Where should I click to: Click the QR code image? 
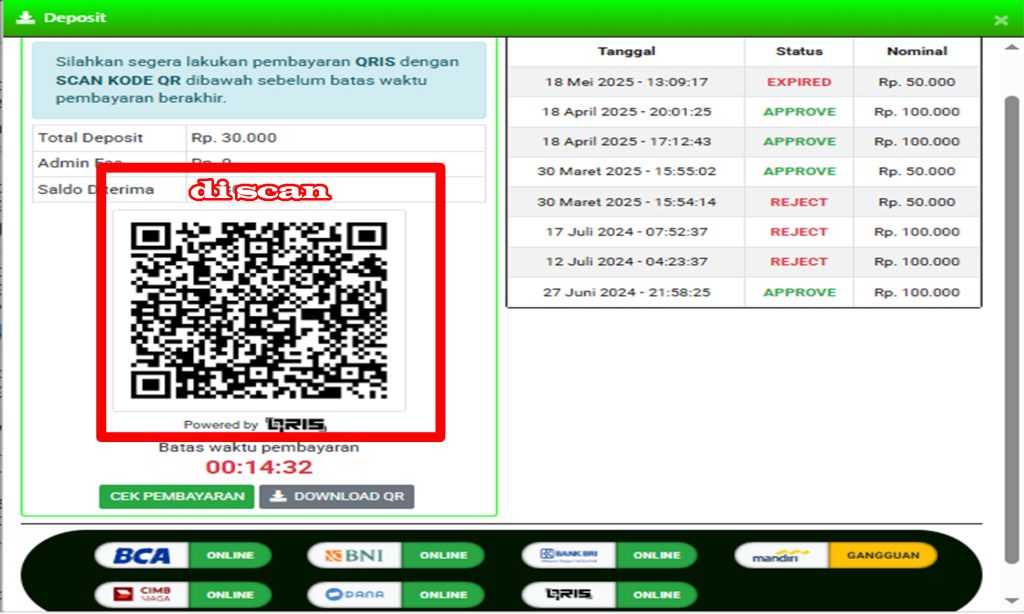click(259, 310)
